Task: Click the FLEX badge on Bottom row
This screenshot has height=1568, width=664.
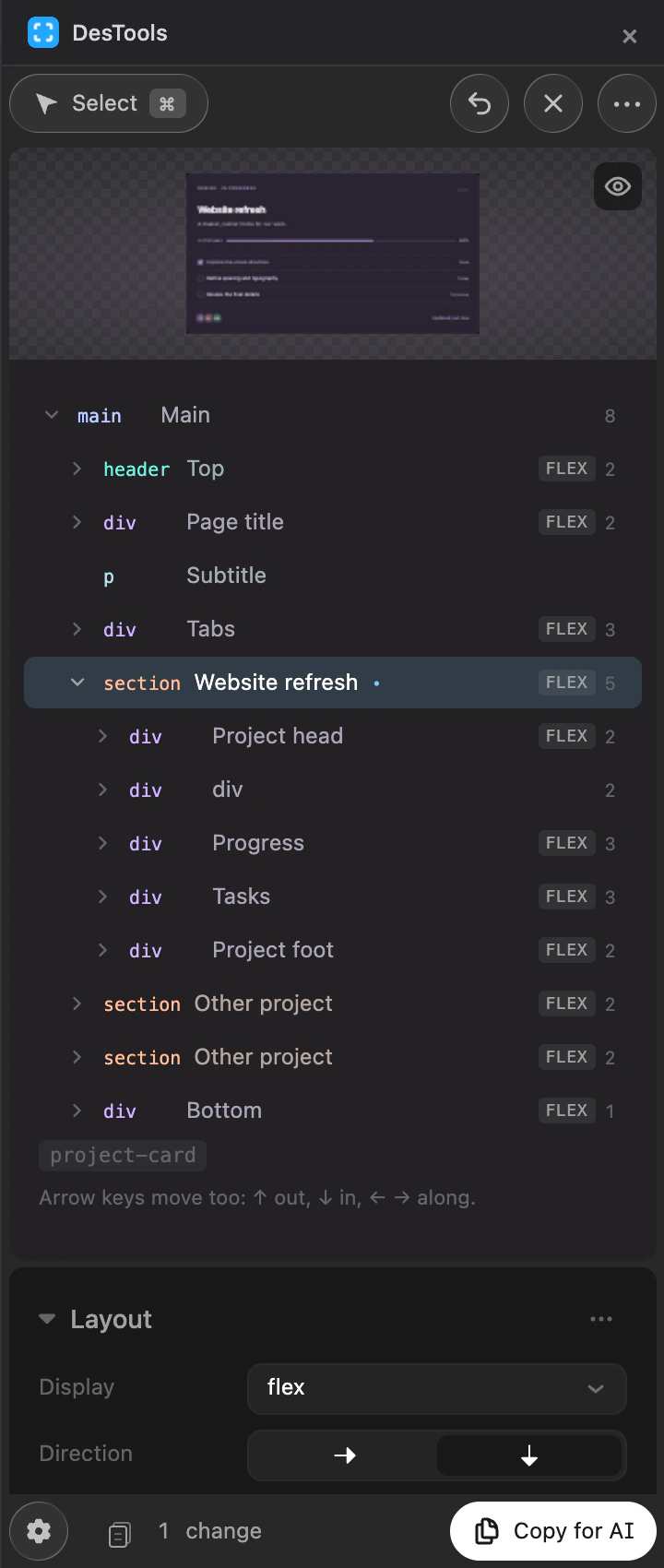Action: point(566,1111)
